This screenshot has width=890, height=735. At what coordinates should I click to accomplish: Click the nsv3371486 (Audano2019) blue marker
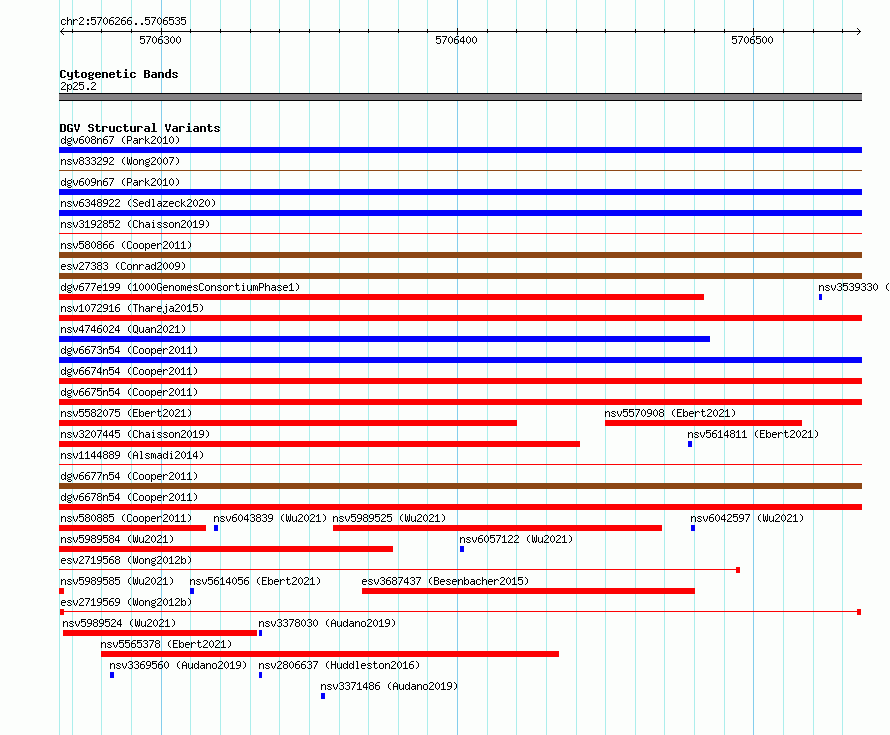323,696
